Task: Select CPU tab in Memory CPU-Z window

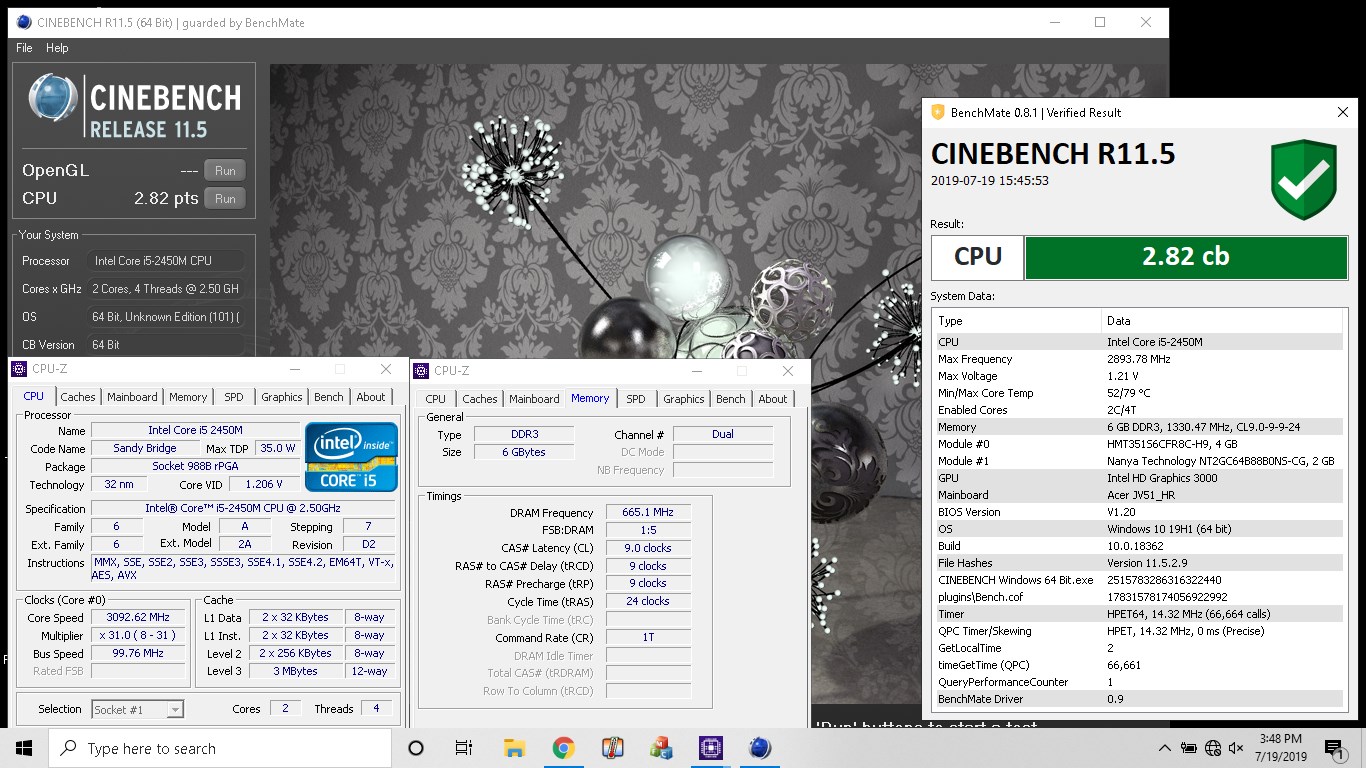Action: (436, 399)
